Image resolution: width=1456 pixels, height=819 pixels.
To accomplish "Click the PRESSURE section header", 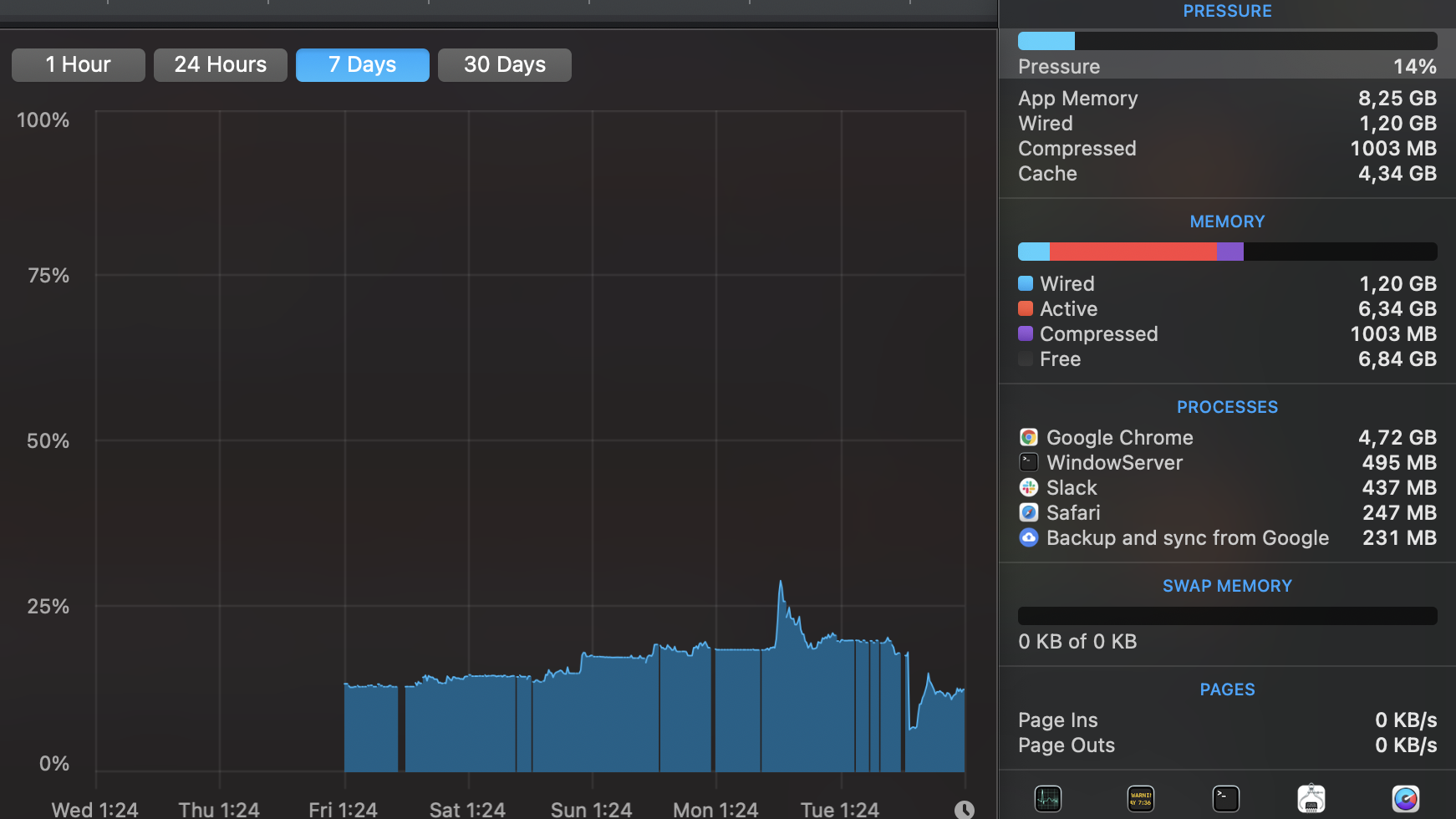I will tap(1227, 11).
